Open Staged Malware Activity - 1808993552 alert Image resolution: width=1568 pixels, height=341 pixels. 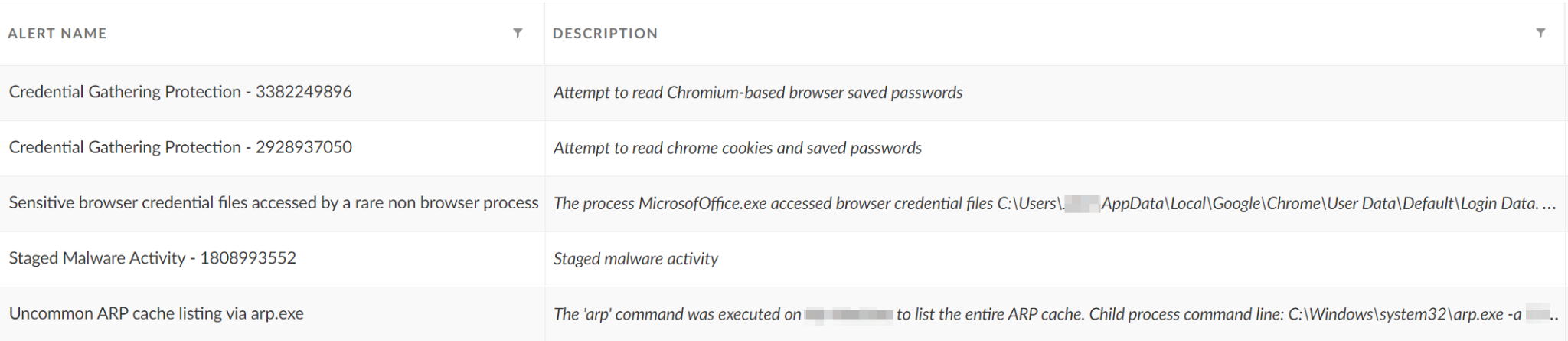[152, 258]
